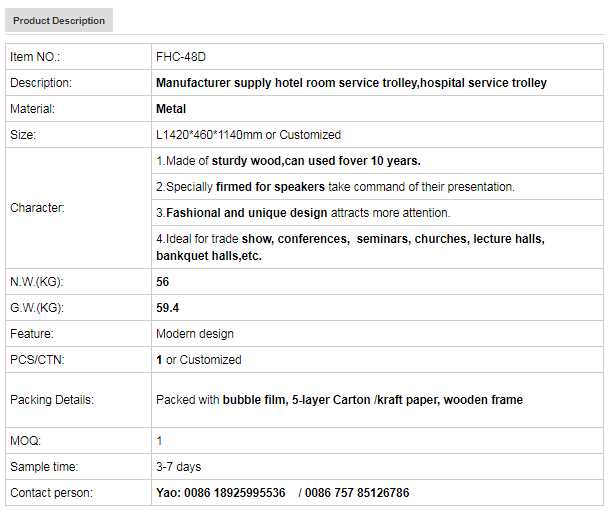Click the FHC-48D item number

(x=181, y=57)
